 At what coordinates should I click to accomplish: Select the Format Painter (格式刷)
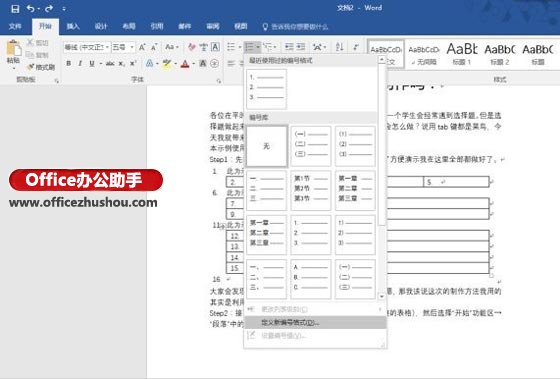(x=41, y=67)
